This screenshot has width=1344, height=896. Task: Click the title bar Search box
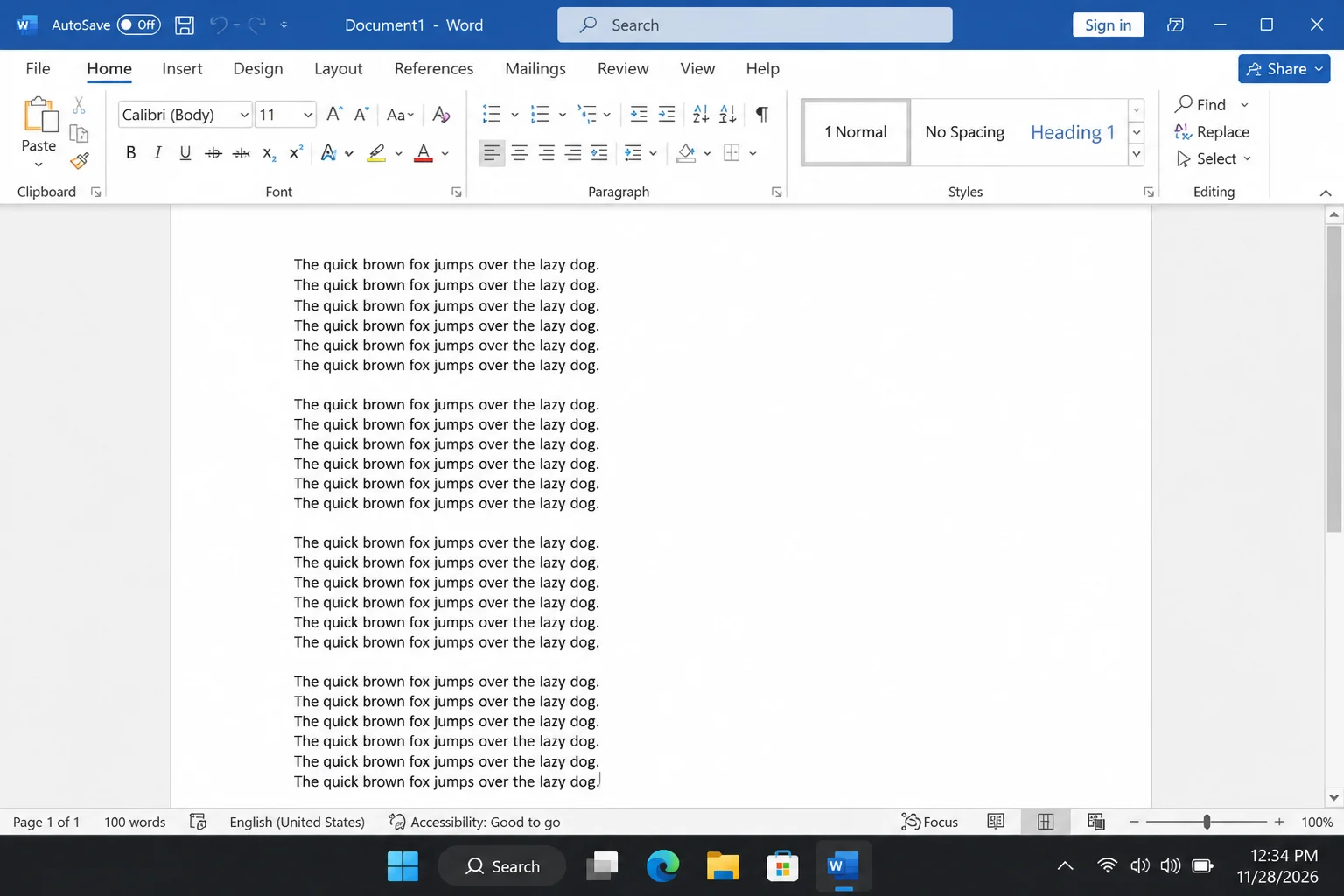pyautogui.click(x=755, y=24)
